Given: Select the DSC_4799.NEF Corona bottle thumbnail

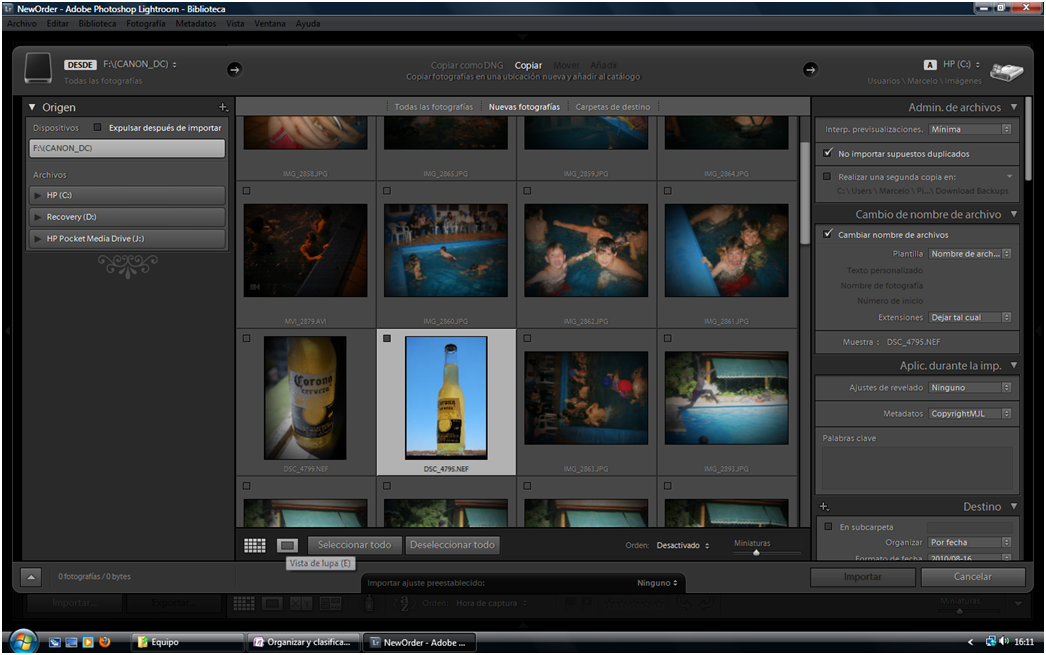Looking at the screenshot, I should [x=305, y=398].
